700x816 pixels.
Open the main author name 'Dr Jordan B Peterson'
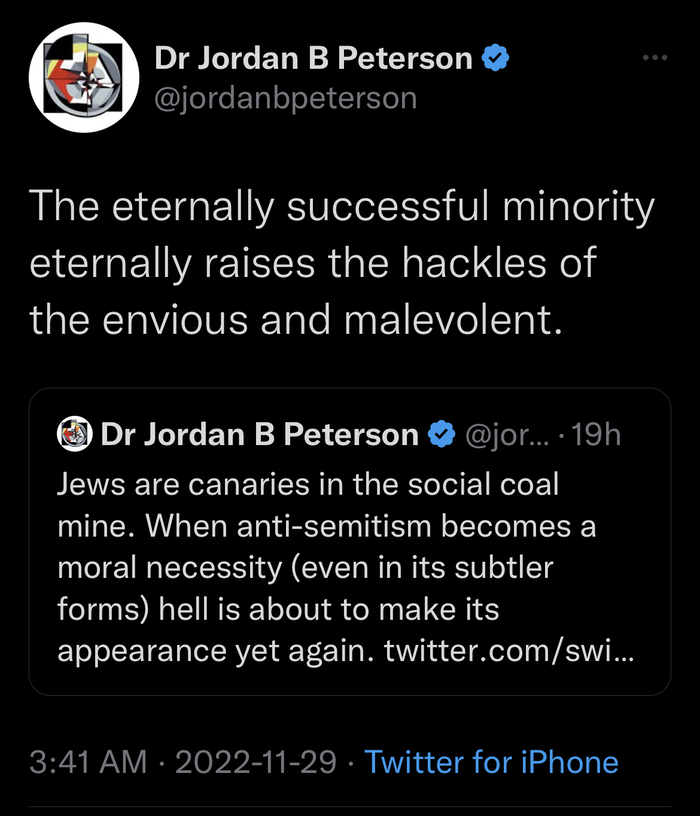point(313,59)
